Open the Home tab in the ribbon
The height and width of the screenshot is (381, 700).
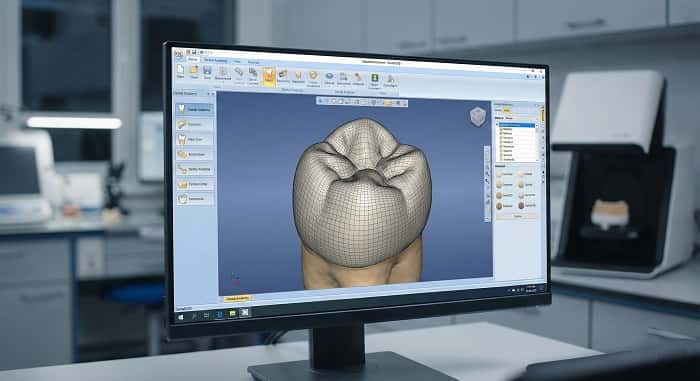[x=192, y=59]
